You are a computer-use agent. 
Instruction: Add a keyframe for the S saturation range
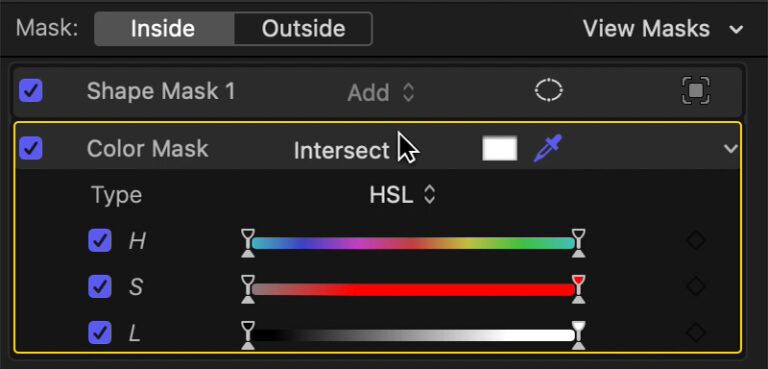tap(696, 286)
